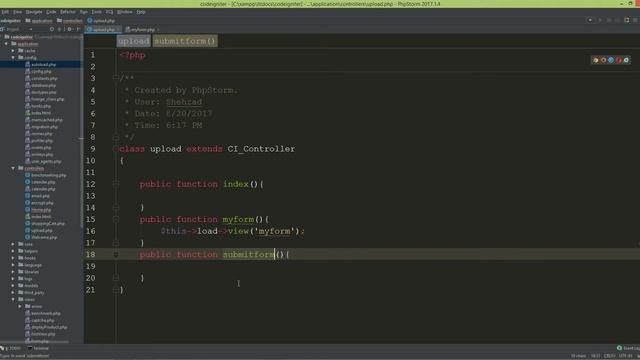
Task: Click the override gutter icon on line 18
Action: pyautogui.click(x=116, y=255)
